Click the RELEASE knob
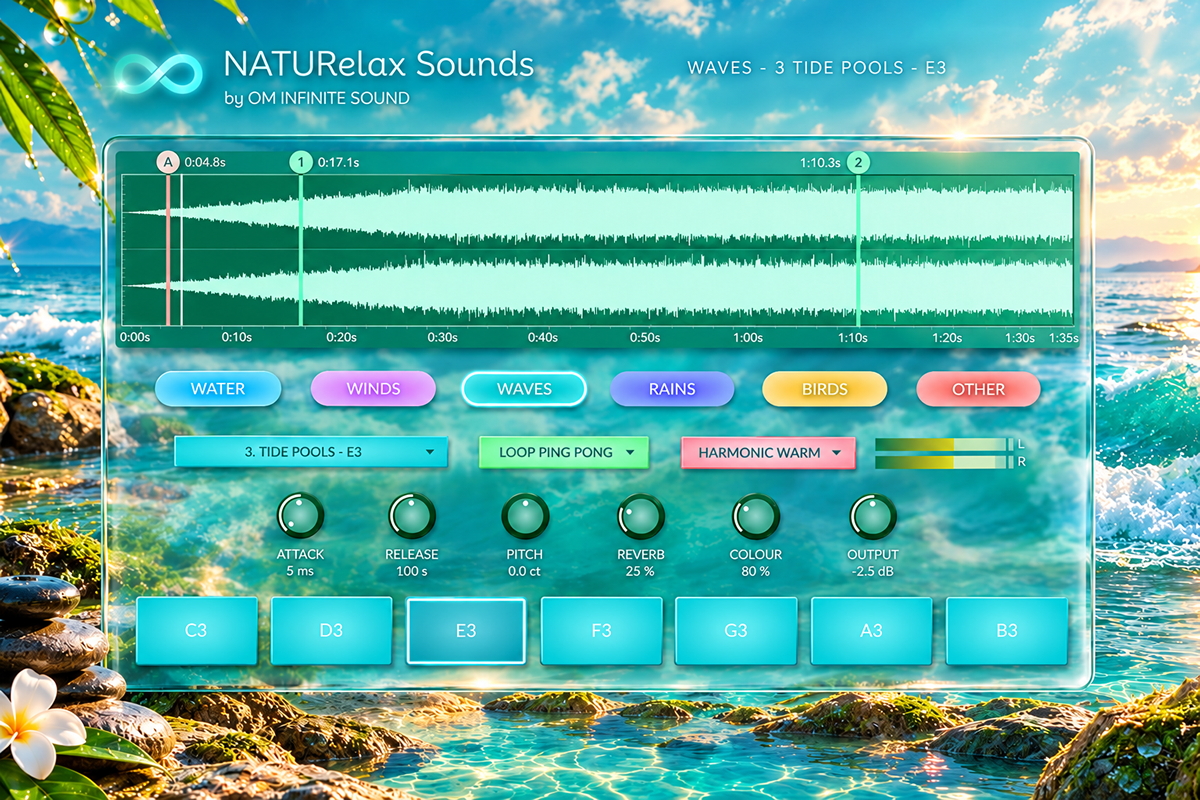 tap(412, 516)
